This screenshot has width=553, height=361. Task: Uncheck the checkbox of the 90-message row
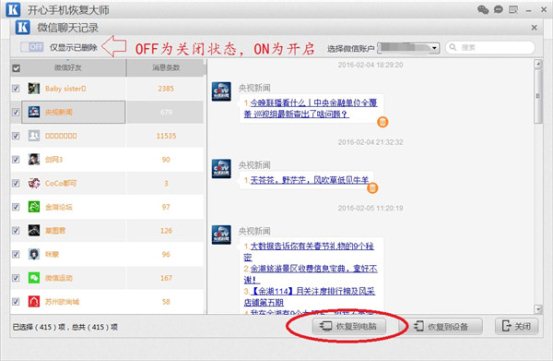pos(16,159)
